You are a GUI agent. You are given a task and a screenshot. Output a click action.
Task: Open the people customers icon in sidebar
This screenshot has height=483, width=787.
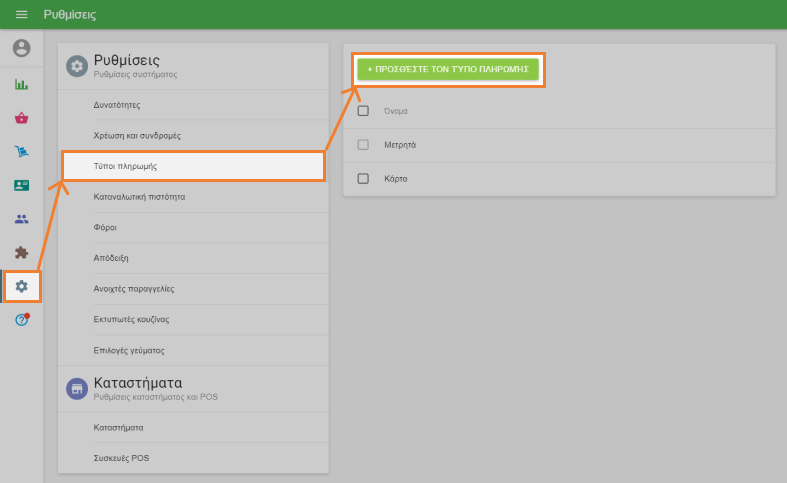21,219
